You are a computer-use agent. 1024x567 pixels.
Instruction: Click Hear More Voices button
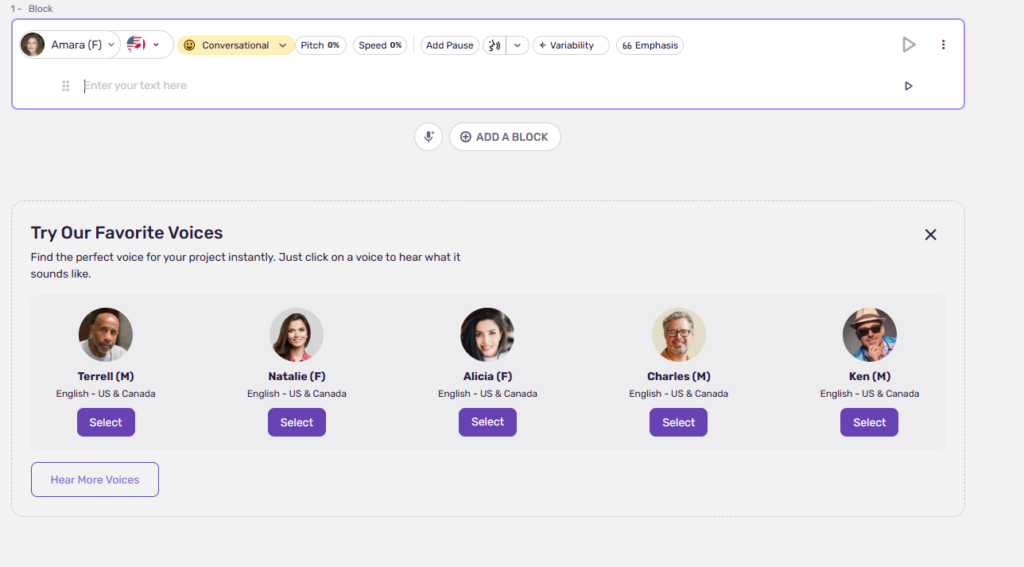pos(95,480)
